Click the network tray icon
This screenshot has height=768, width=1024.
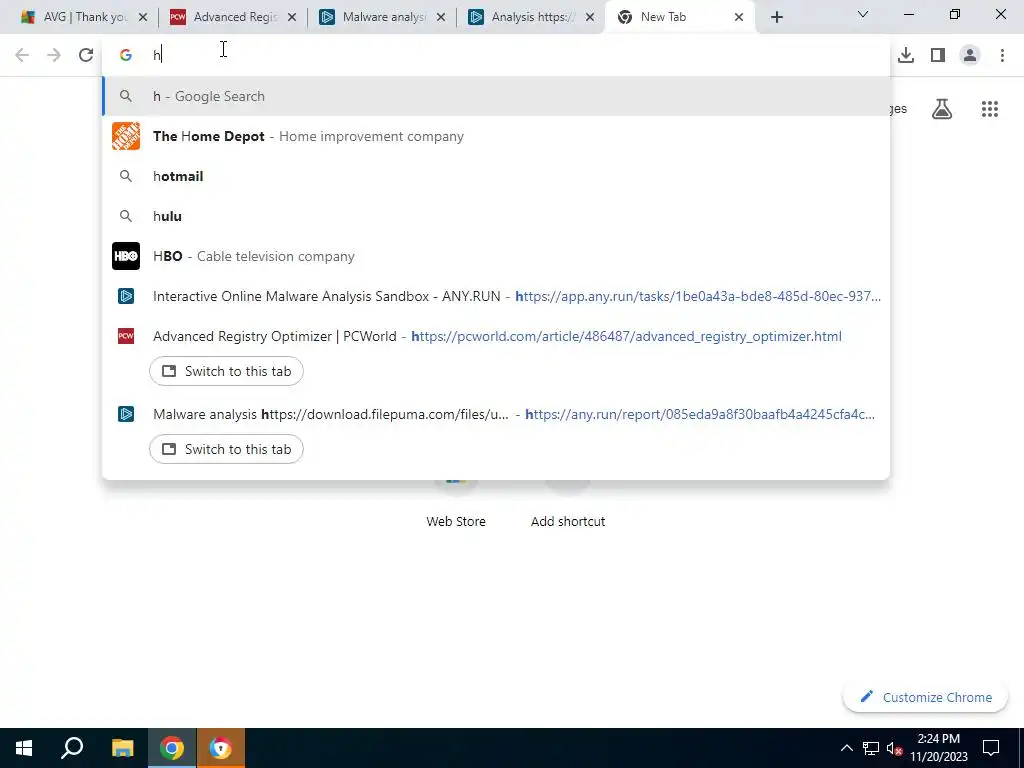[871, 748]
